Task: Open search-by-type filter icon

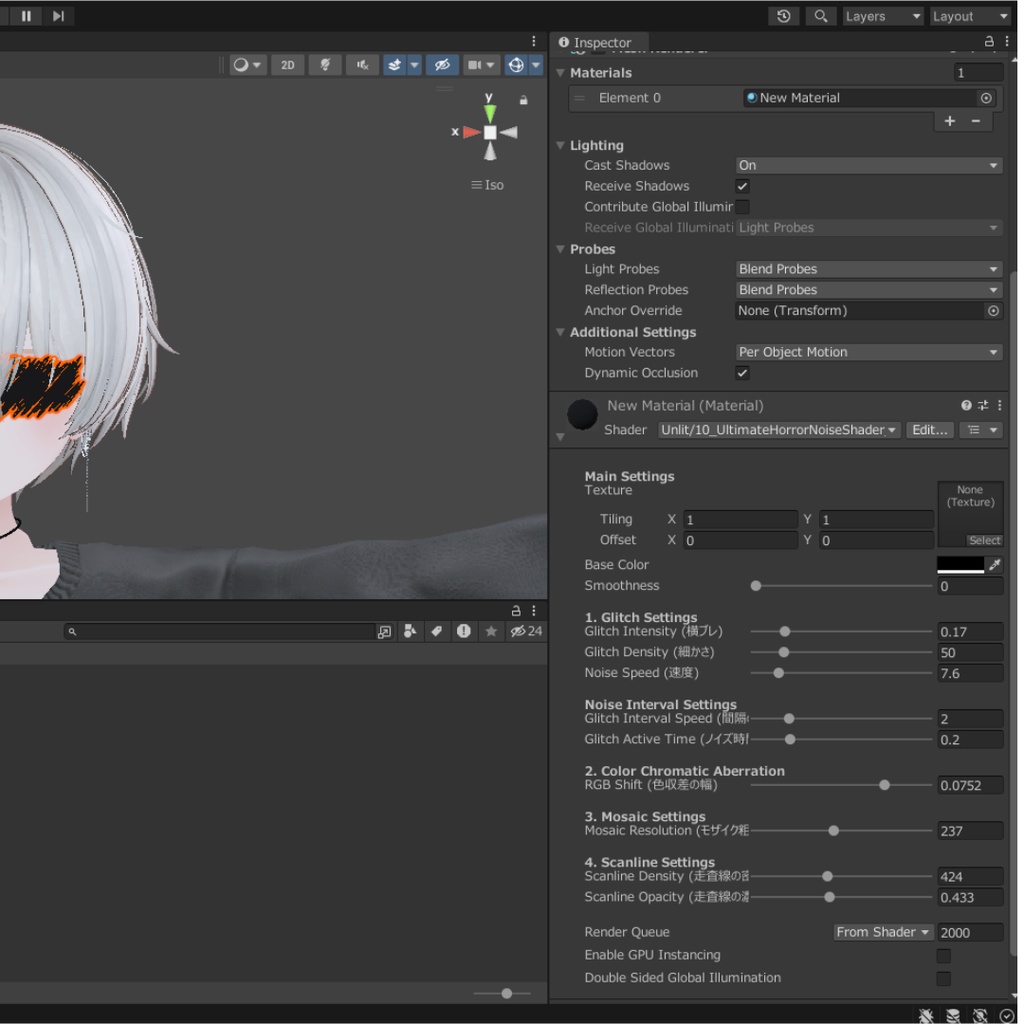Action: pyautogui.click(x=410, y=632)
